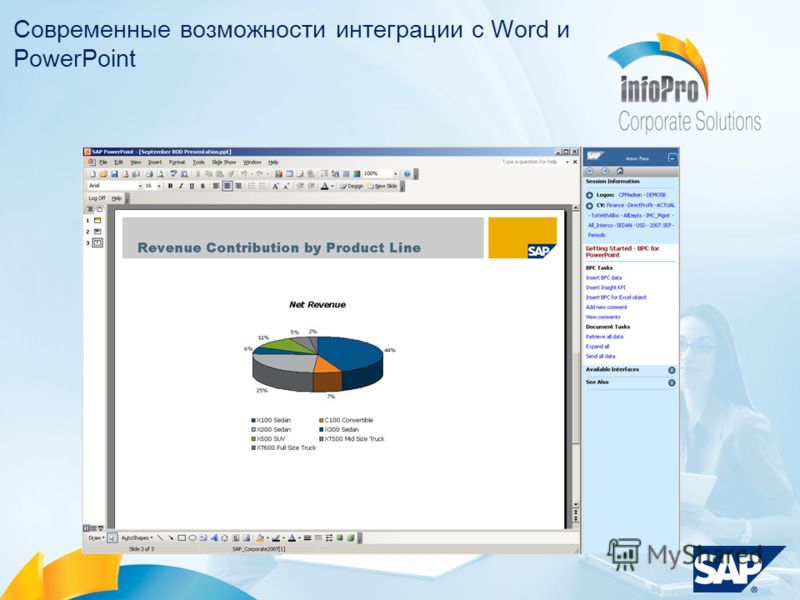This screenshot has width=800, height=600.
Task: Click 'Insert BPC for Excel object' link
Action: (616, 297)
